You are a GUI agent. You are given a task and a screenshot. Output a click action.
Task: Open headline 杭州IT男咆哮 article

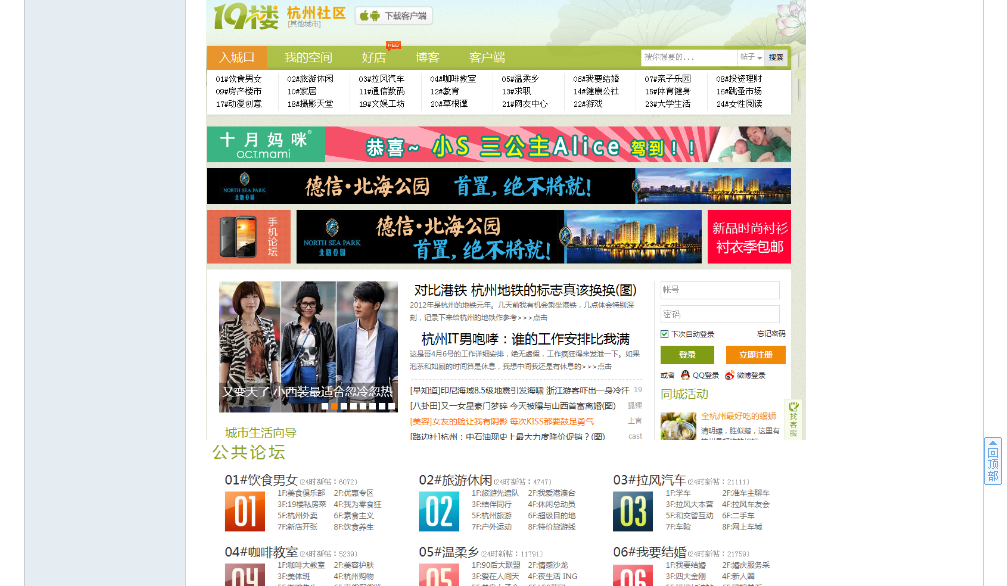(x=525, y=339)
